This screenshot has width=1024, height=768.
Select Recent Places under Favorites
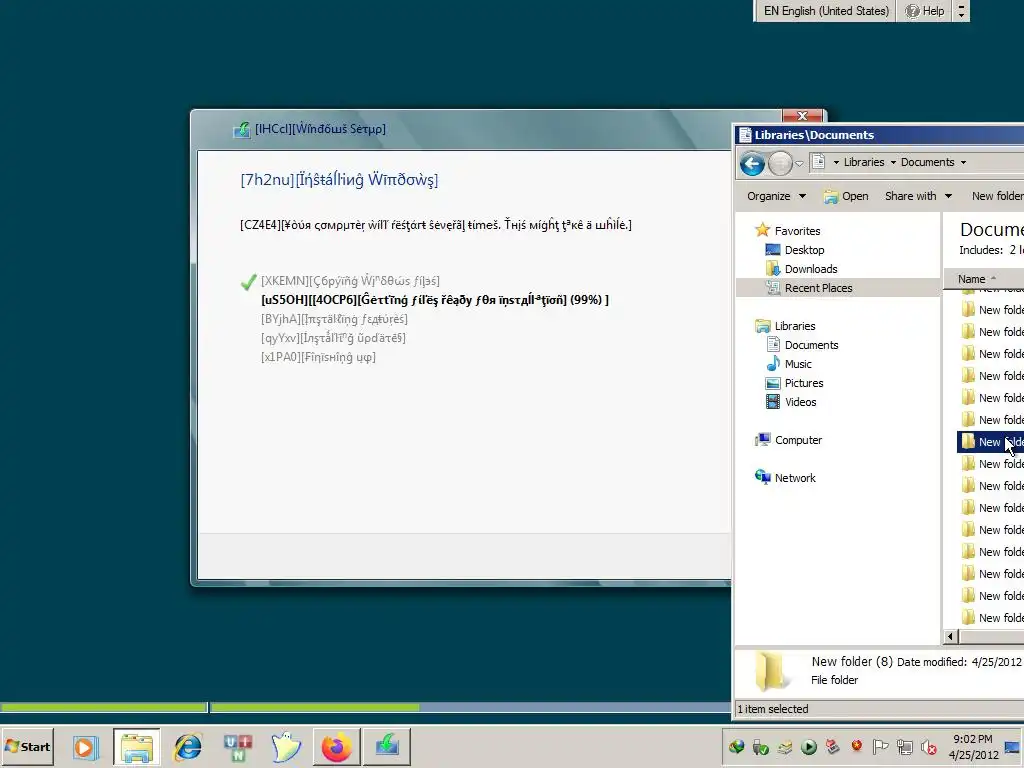coord(809,288)
